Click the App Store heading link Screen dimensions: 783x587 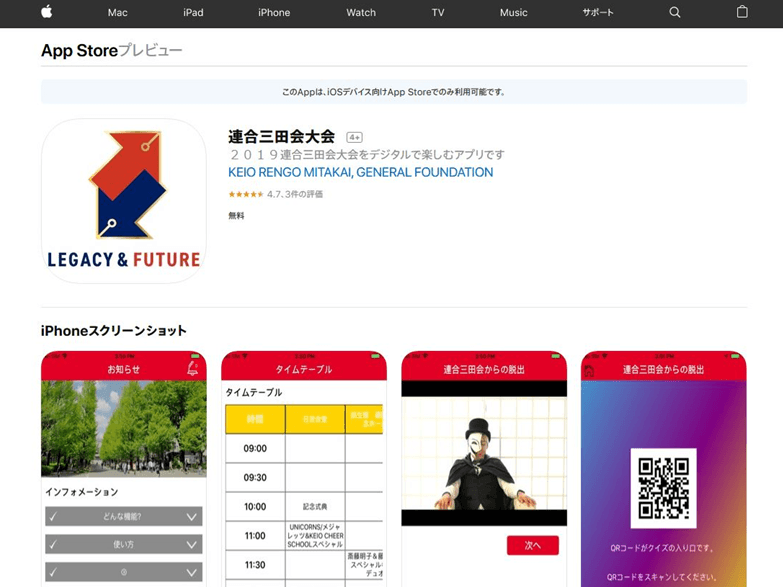pyautogui.click(x=79, y=50)
